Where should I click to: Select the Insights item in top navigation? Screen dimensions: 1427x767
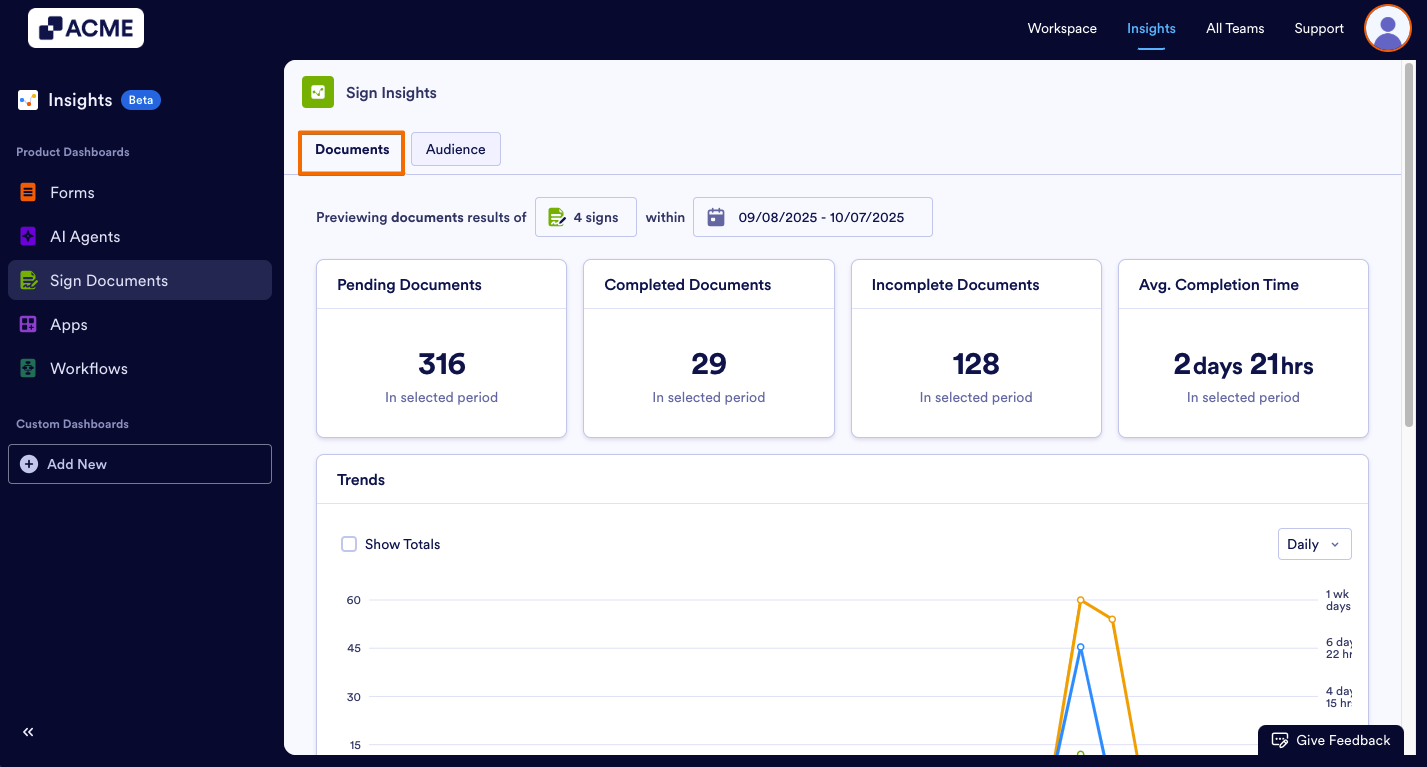click(1151, 28)
